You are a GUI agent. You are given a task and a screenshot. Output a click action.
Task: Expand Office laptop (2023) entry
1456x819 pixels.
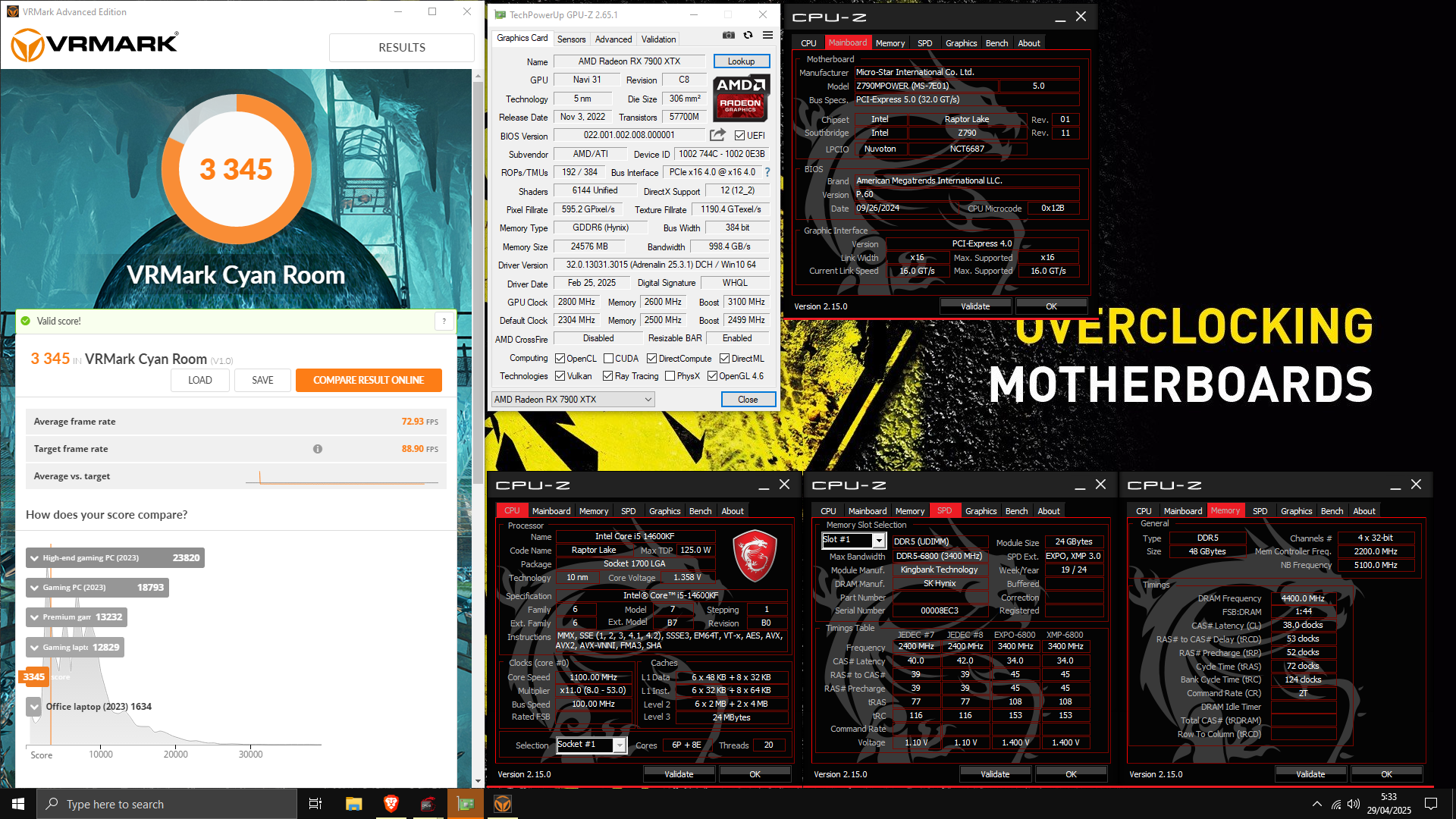[34, 707]
